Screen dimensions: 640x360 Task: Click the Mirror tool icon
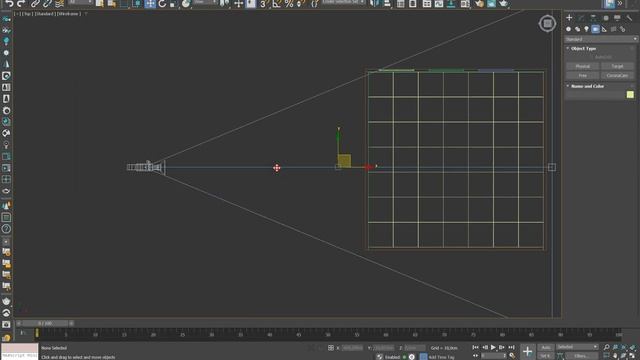click(x=374, y=4)
